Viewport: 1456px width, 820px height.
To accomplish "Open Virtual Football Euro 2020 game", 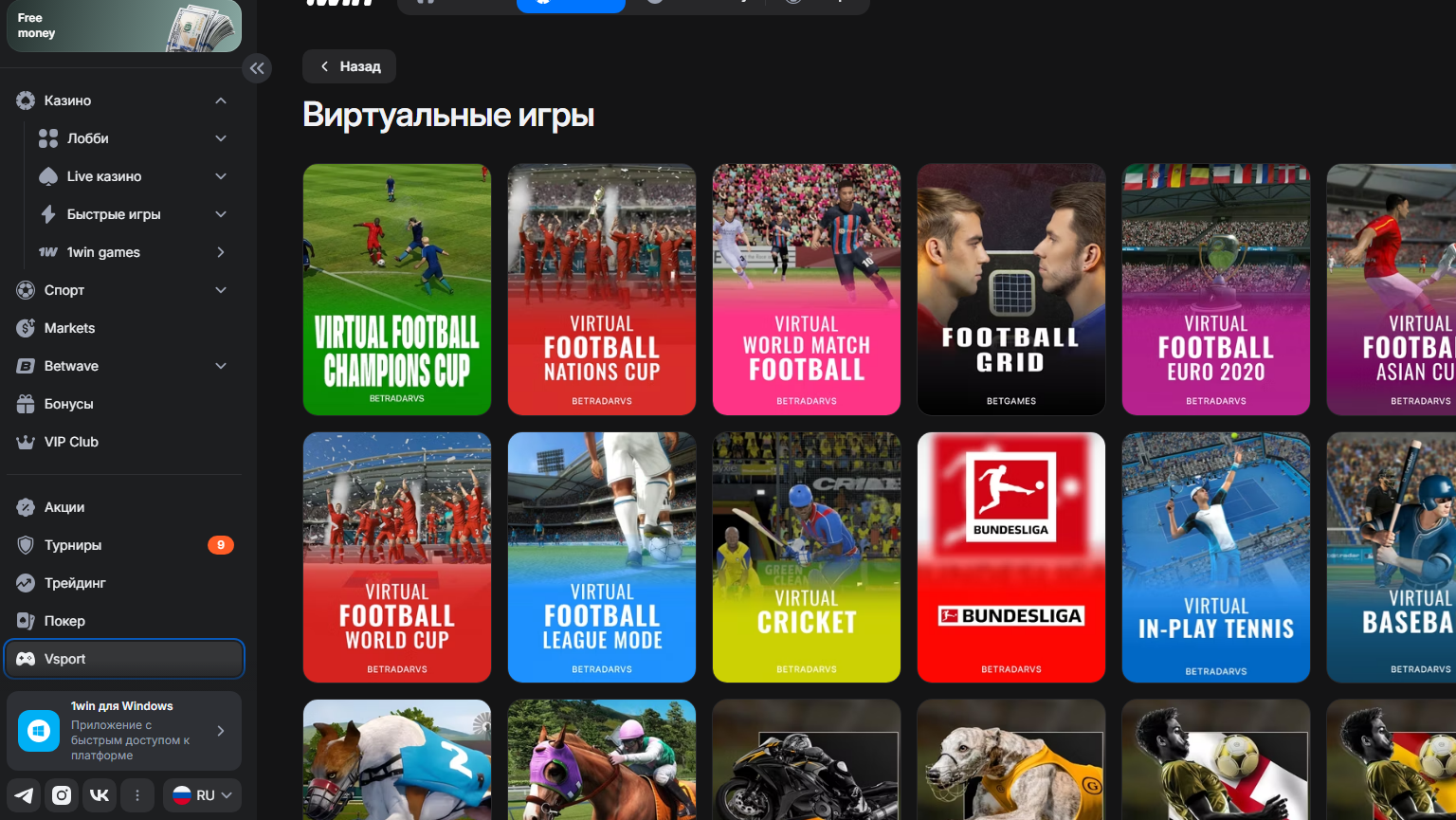I will tap(1216, 289).
